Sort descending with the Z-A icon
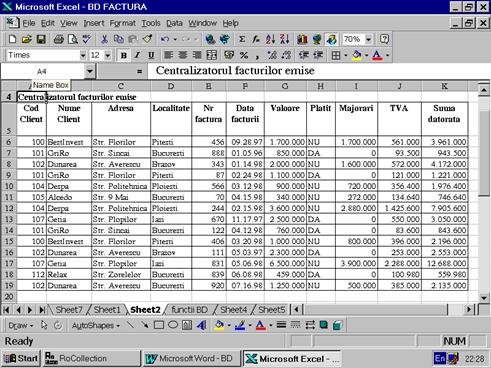Viewport: 491px width, 368px height. pyautogui.click(x=284, y=39)
